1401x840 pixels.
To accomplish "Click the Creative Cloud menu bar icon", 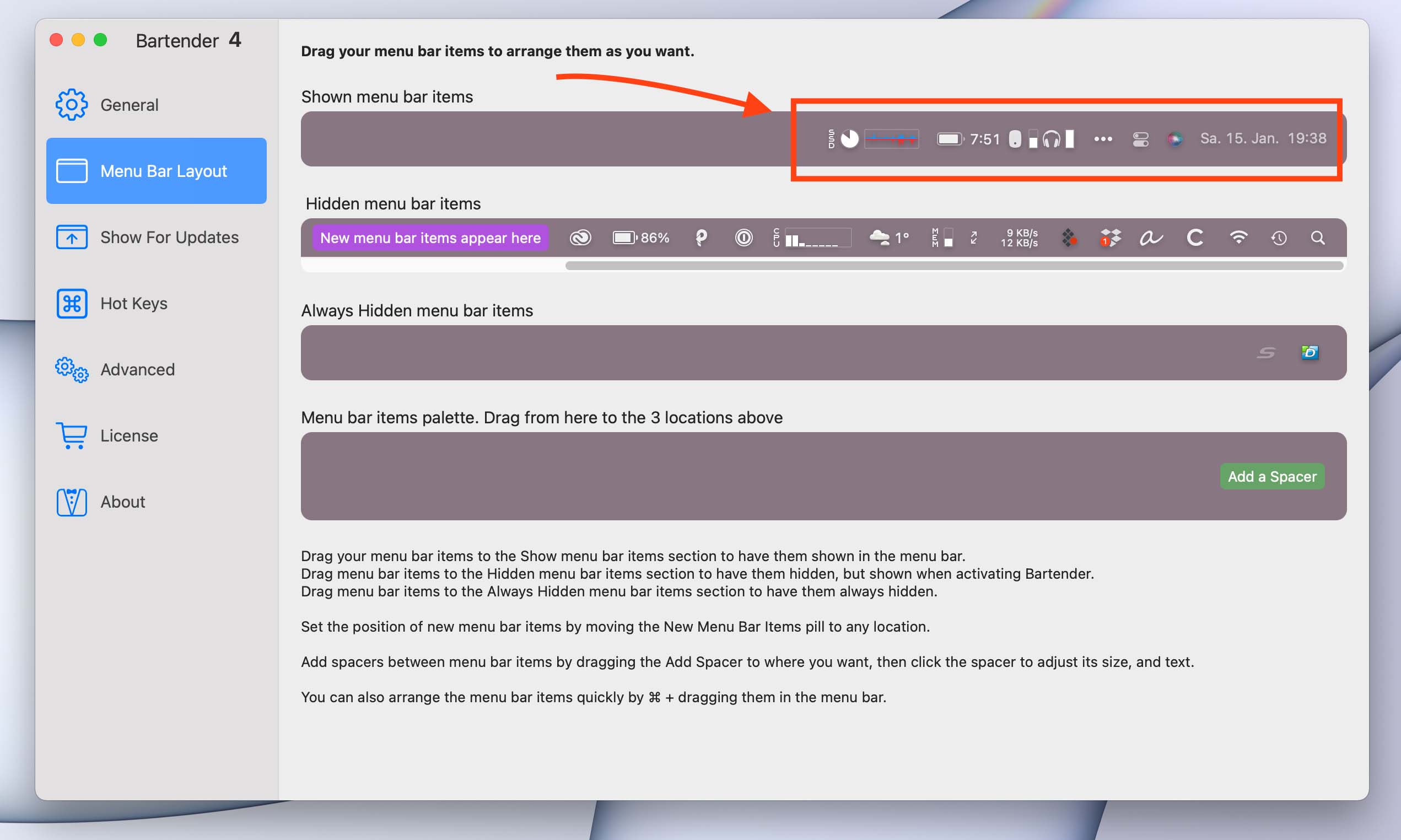I will (580, 238).
